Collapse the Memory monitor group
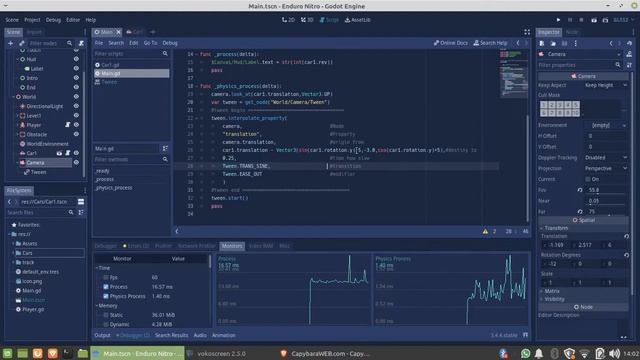The width and height of the screenshot is (640, 360). click(x=97, y=306)
